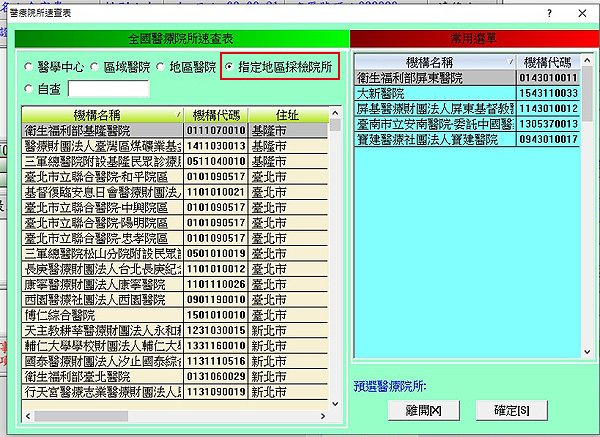Click the 自查 search text field
600x437 pixels.
pyautogui.click(x=108, y=89)
